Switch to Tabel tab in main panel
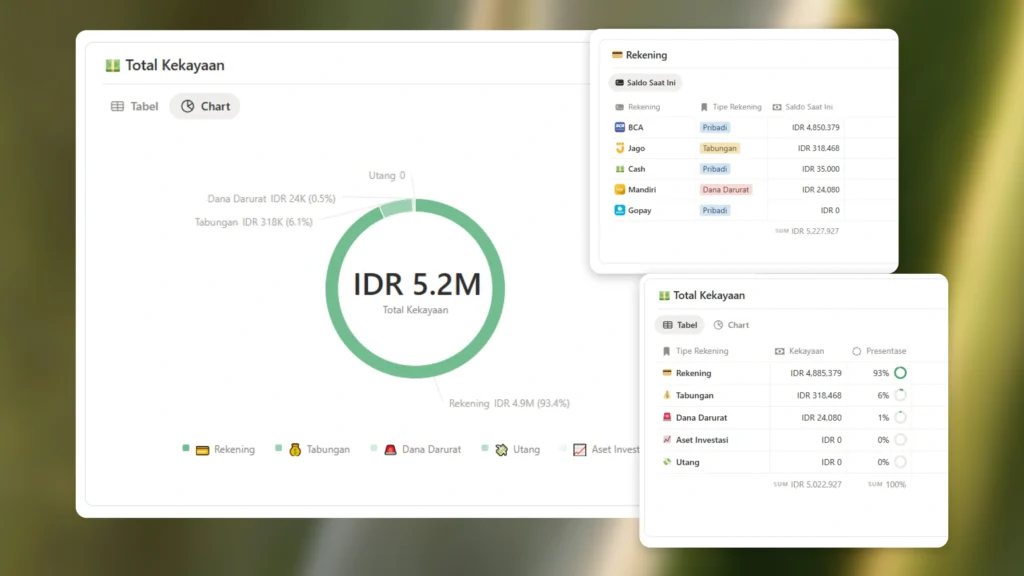The width and height of the screenshot is (1024, 576). coord(135,106)
